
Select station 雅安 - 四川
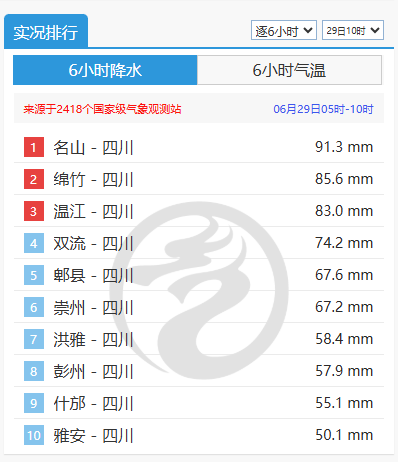[x=93, y=435]
